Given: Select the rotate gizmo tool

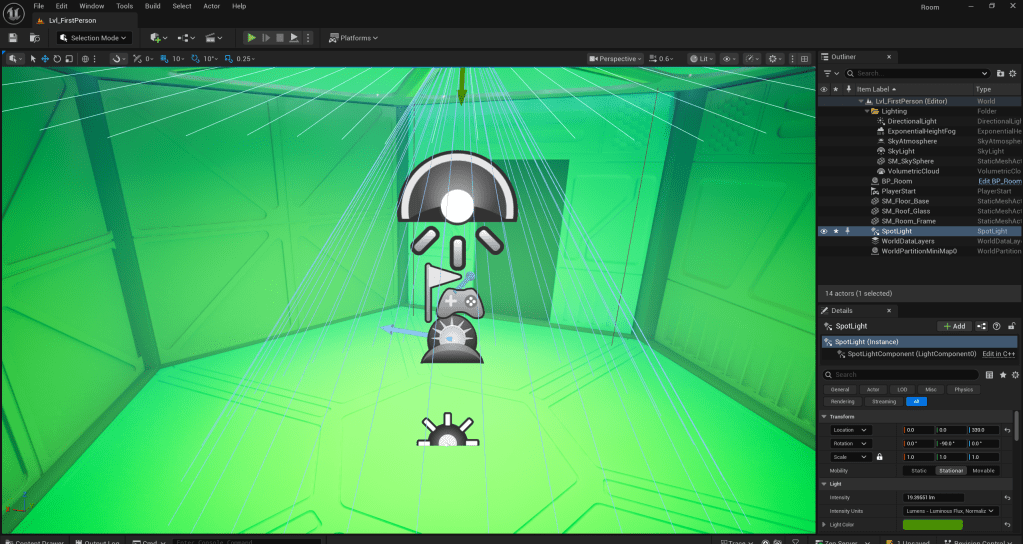Looking at the screenshot, I should tap(57, 59).
